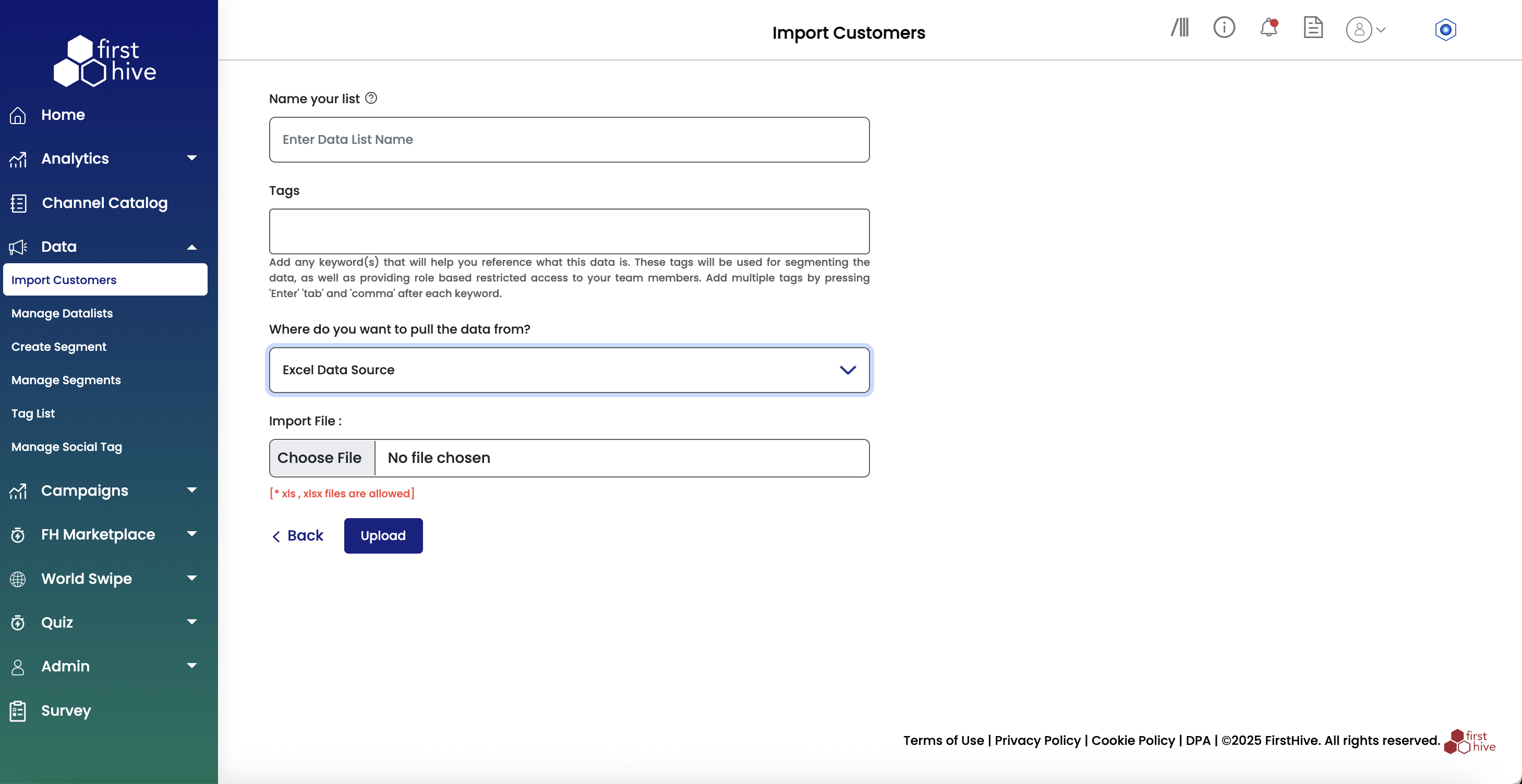Click the Analytics chart icon
The image size is (1522, 784).
18,160
